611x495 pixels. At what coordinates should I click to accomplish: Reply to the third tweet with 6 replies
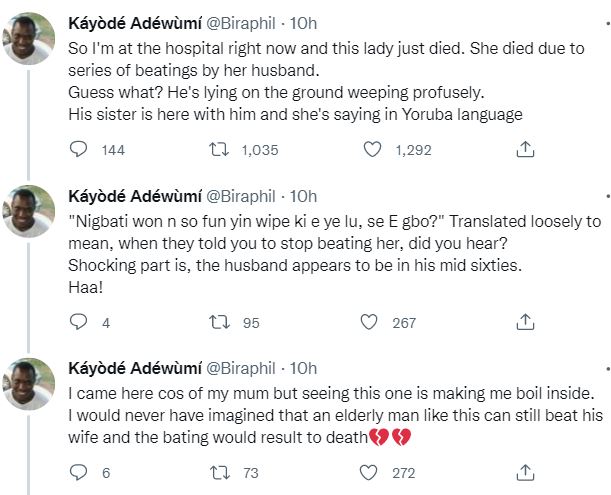78,472
